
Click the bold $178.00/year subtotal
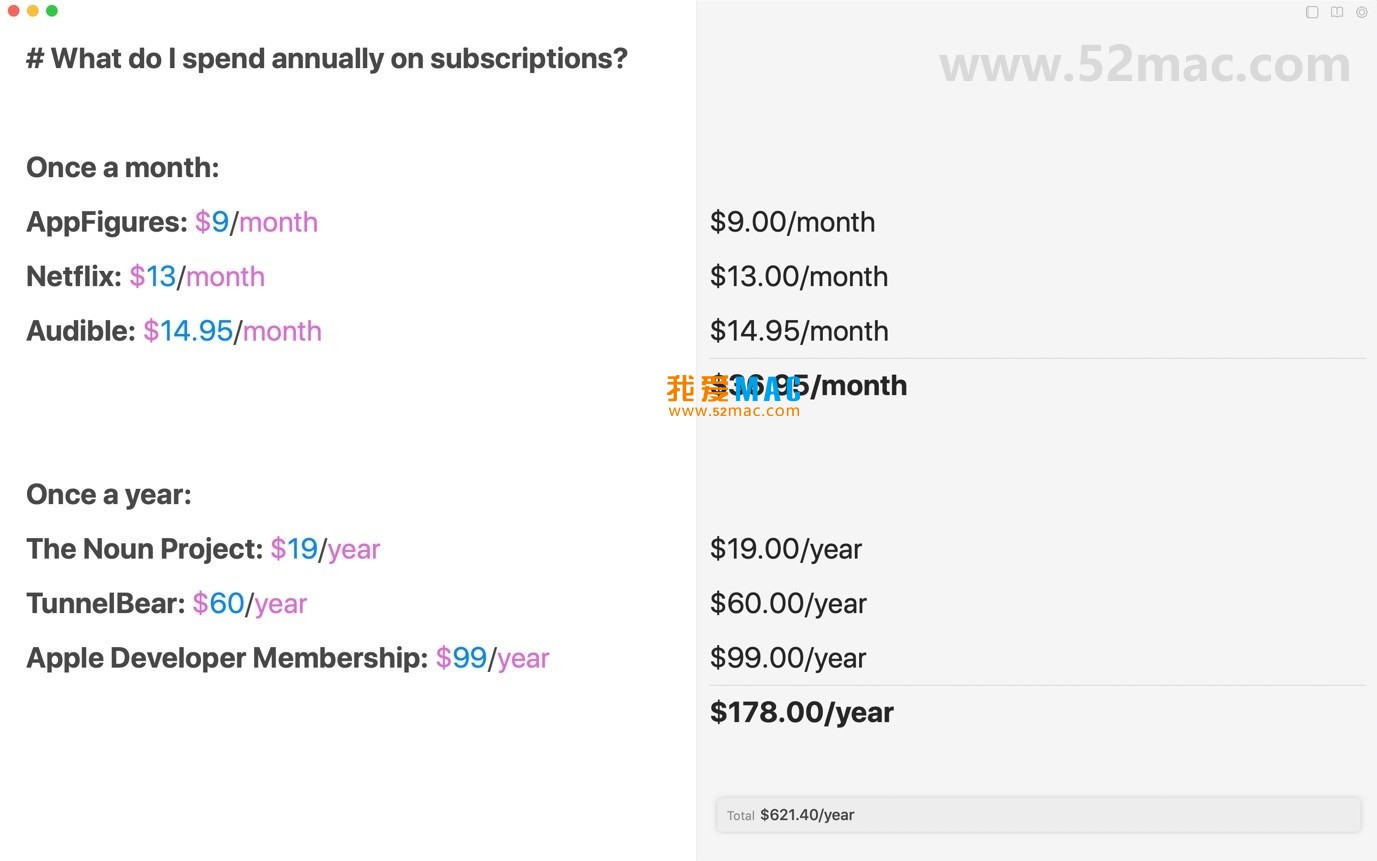(x=801, y=712)
